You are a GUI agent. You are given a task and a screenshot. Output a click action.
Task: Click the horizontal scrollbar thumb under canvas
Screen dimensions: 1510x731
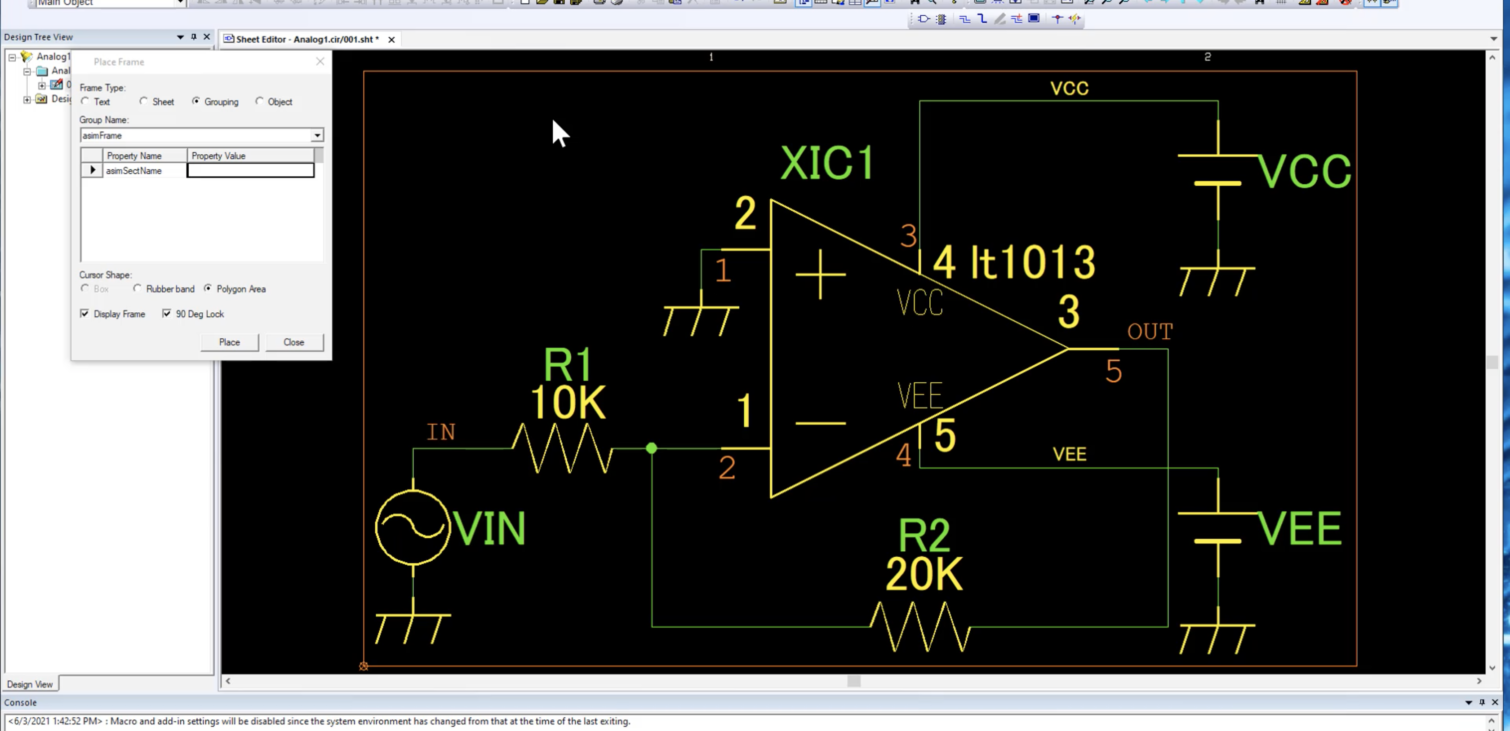pyautogui.click(x=853, y=681)
